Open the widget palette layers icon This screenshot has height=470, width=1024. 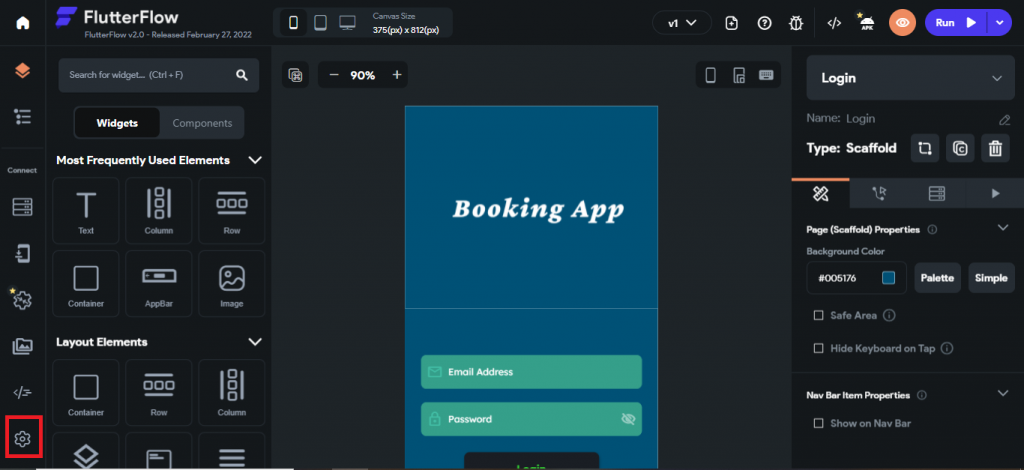(23, 71)
